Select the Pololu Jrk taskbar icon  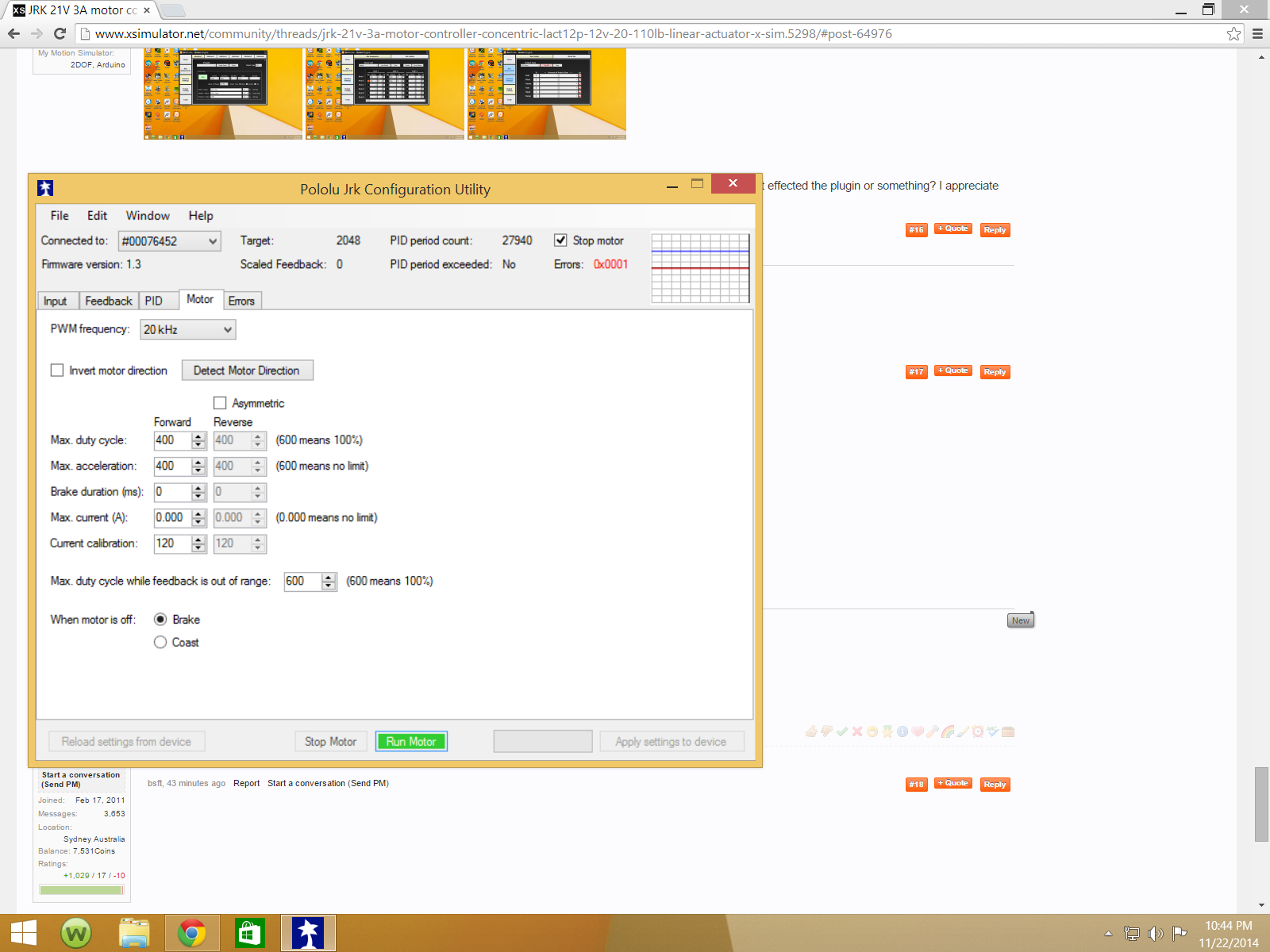click(308, 933)
